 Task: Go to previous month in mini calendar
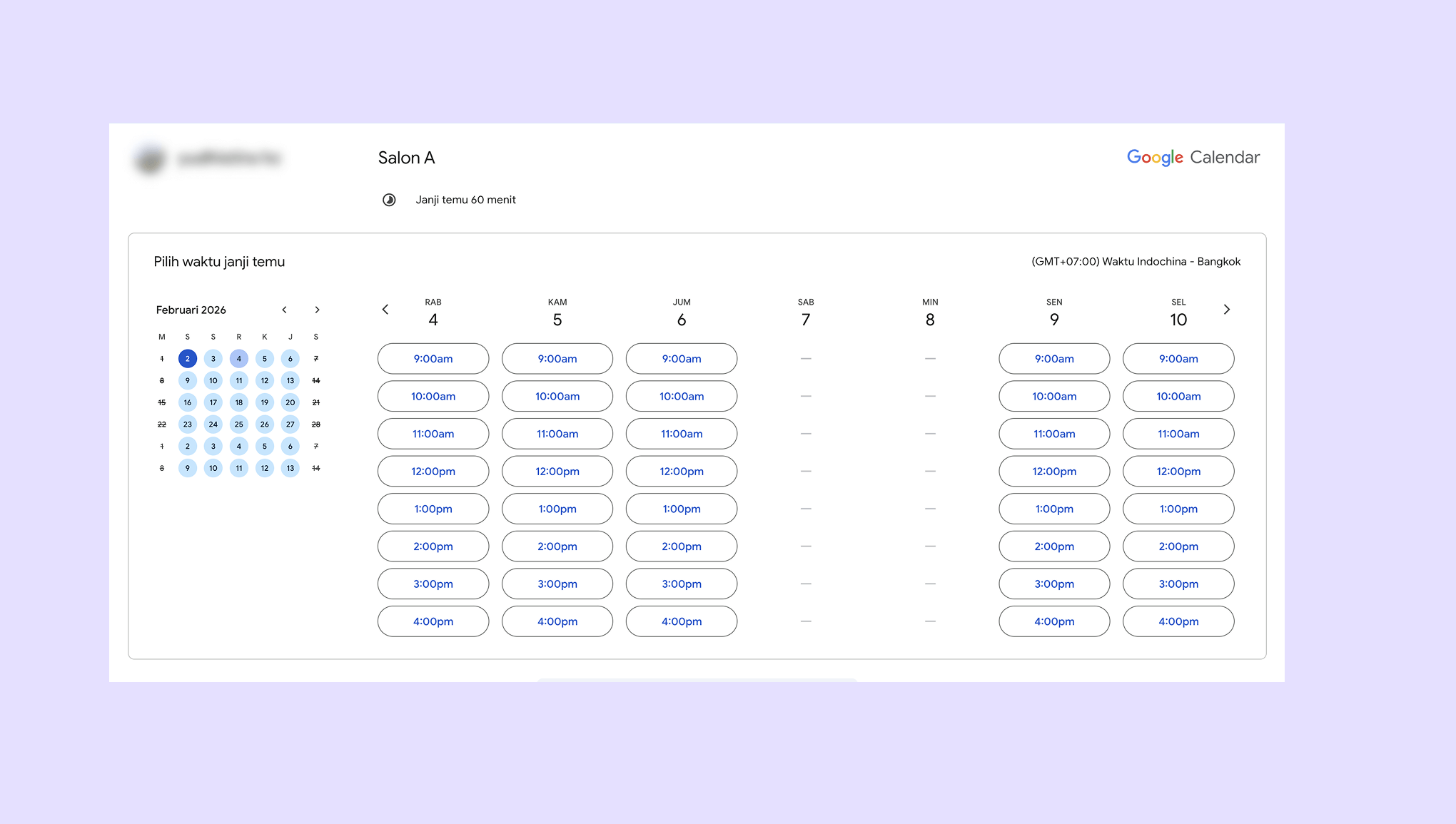pos(284,310)
